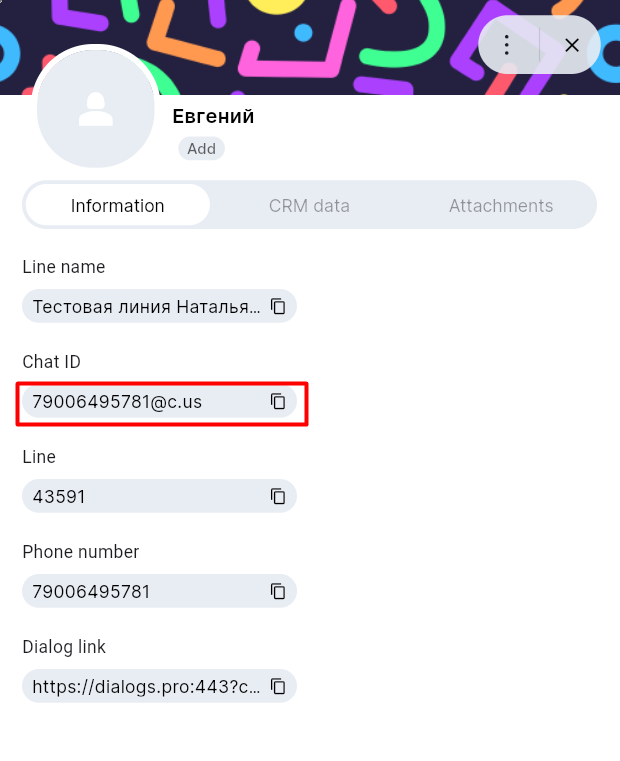Copy the Chat ID value

(278, 402)
